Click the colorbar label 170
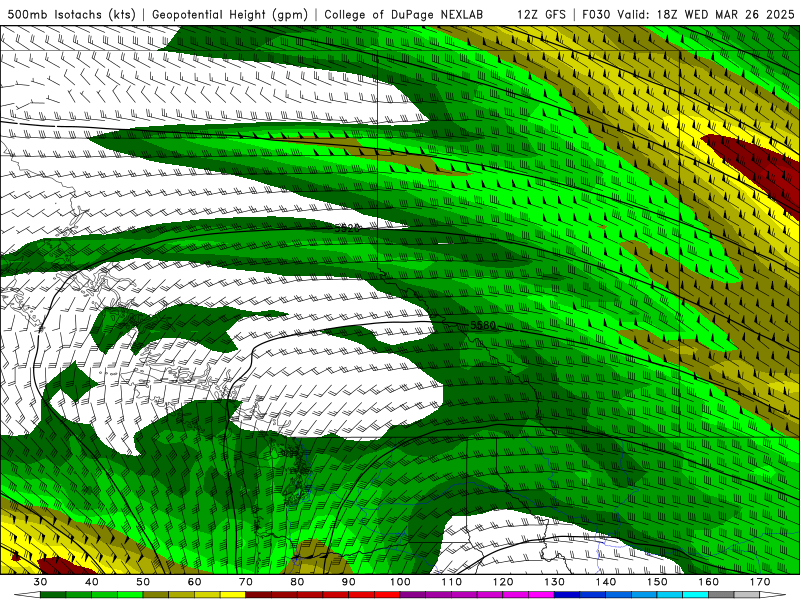This screenshot has height=600, width=800. point(760,582)
